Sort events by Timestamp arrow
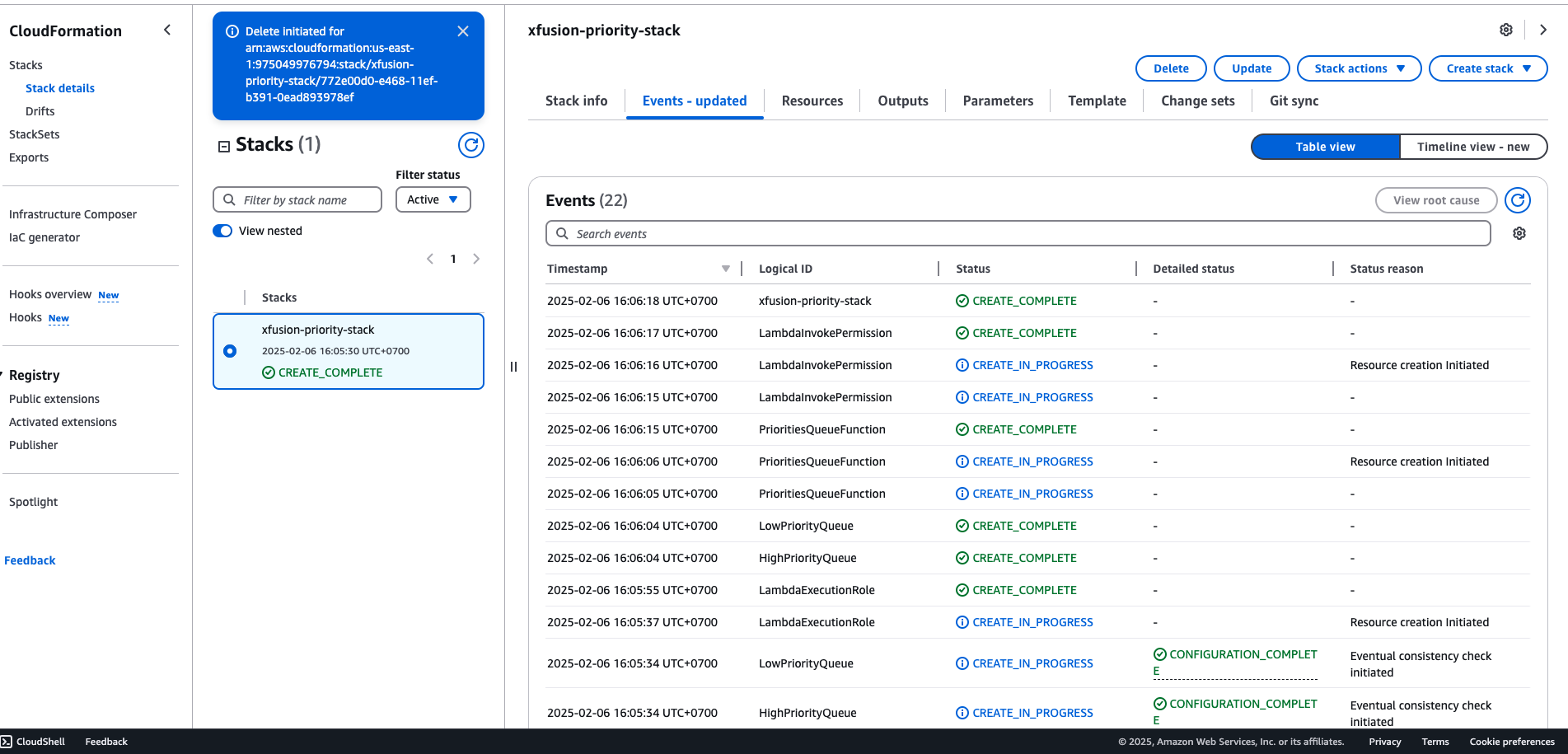Screen dimensions: 1568x754 726,269
